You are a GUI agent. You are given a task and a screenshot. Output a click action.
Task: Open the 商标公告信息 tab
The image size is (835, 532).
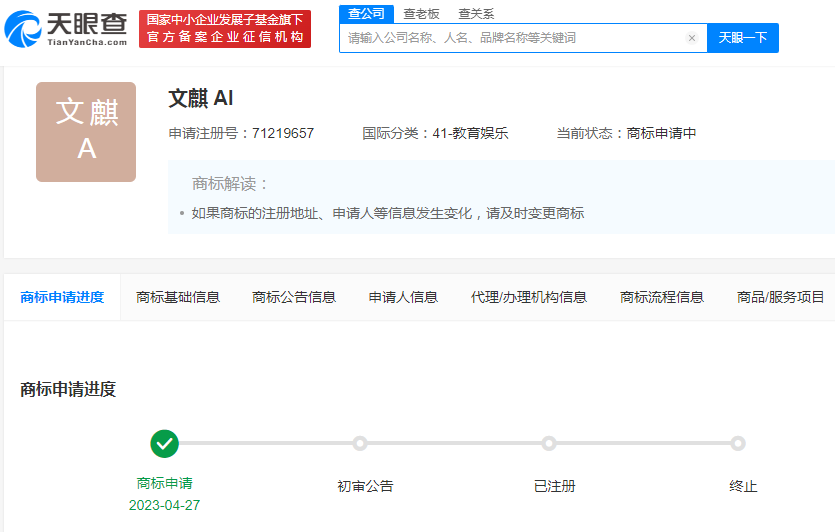[x=294, y=297]
